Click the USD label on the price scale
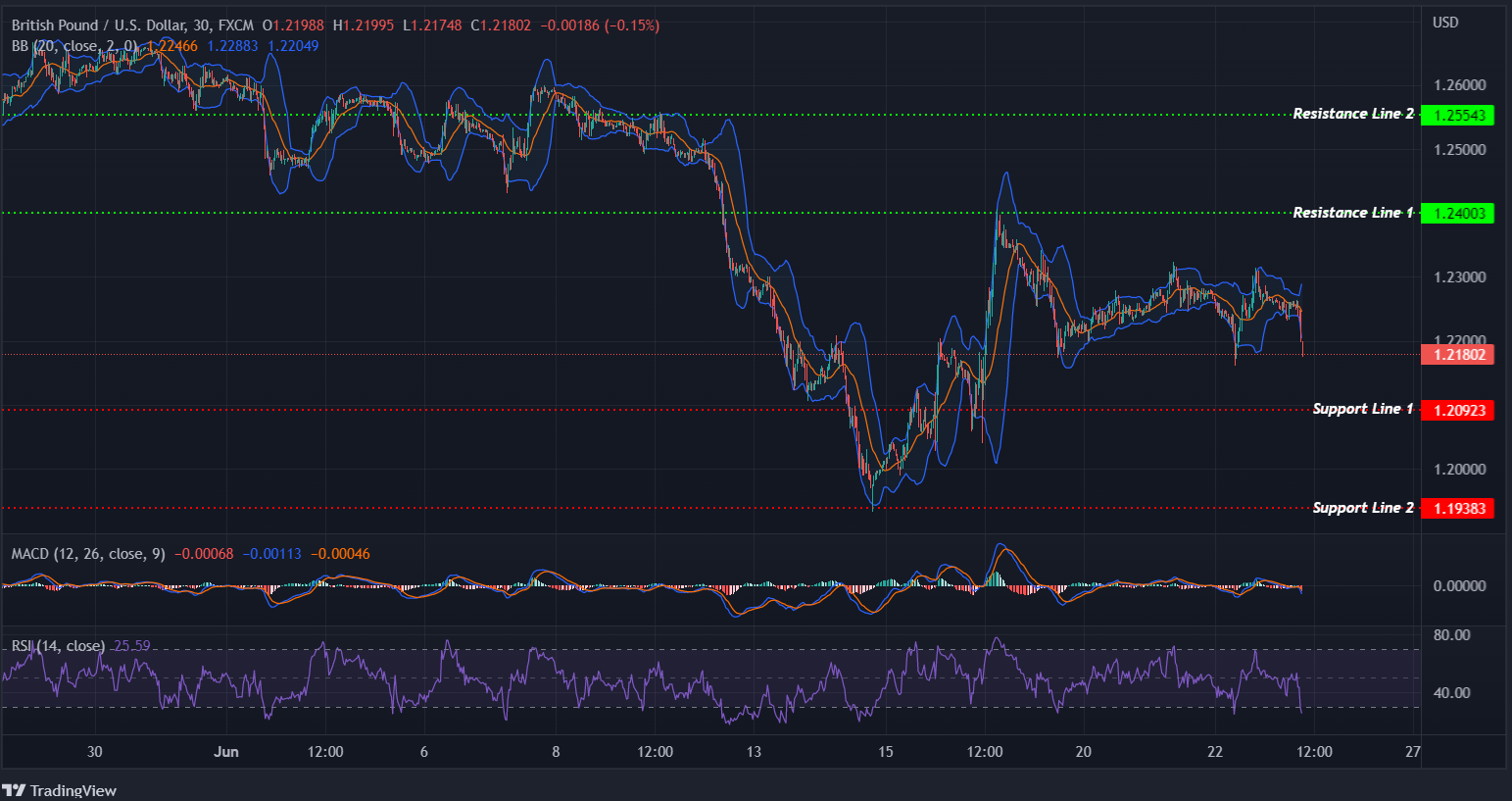The height and width of the screenshot is (801, 1512). pyautogui.click(x=1446, y=22)
